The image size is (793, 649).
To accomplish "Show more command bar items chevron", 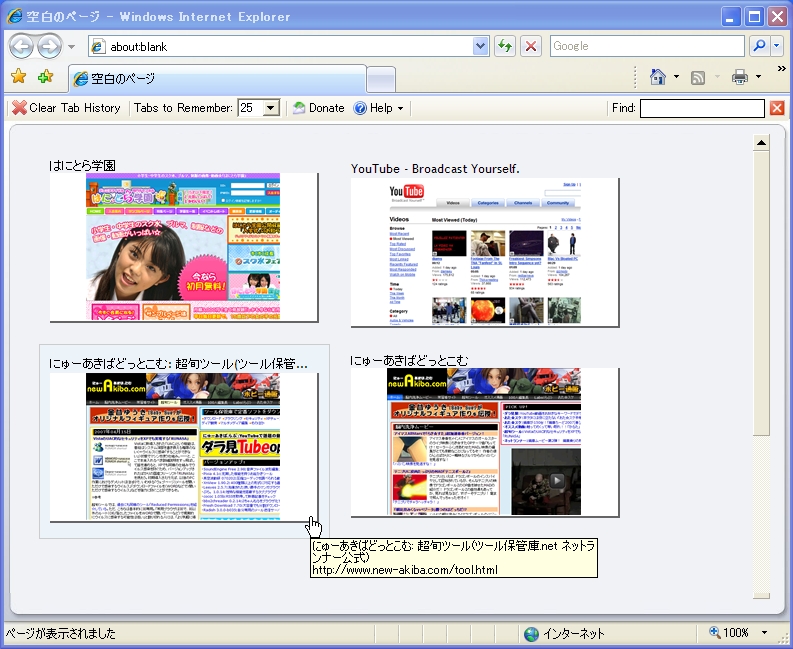I will click(x=781, y=68).
